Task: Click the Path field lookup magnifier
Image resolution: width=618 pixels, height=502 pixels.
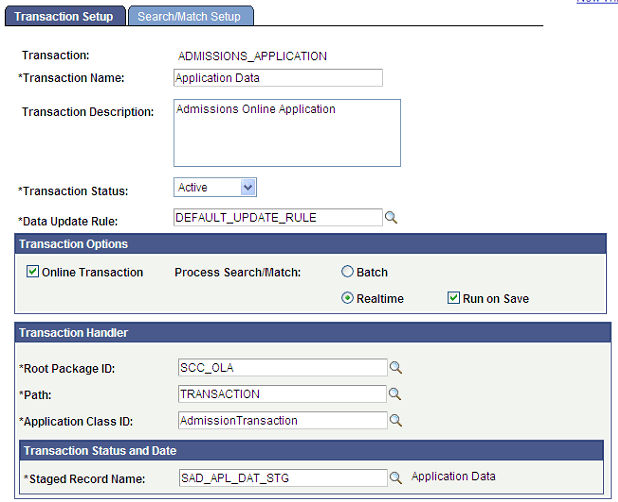Action: [x=396, y=394]
